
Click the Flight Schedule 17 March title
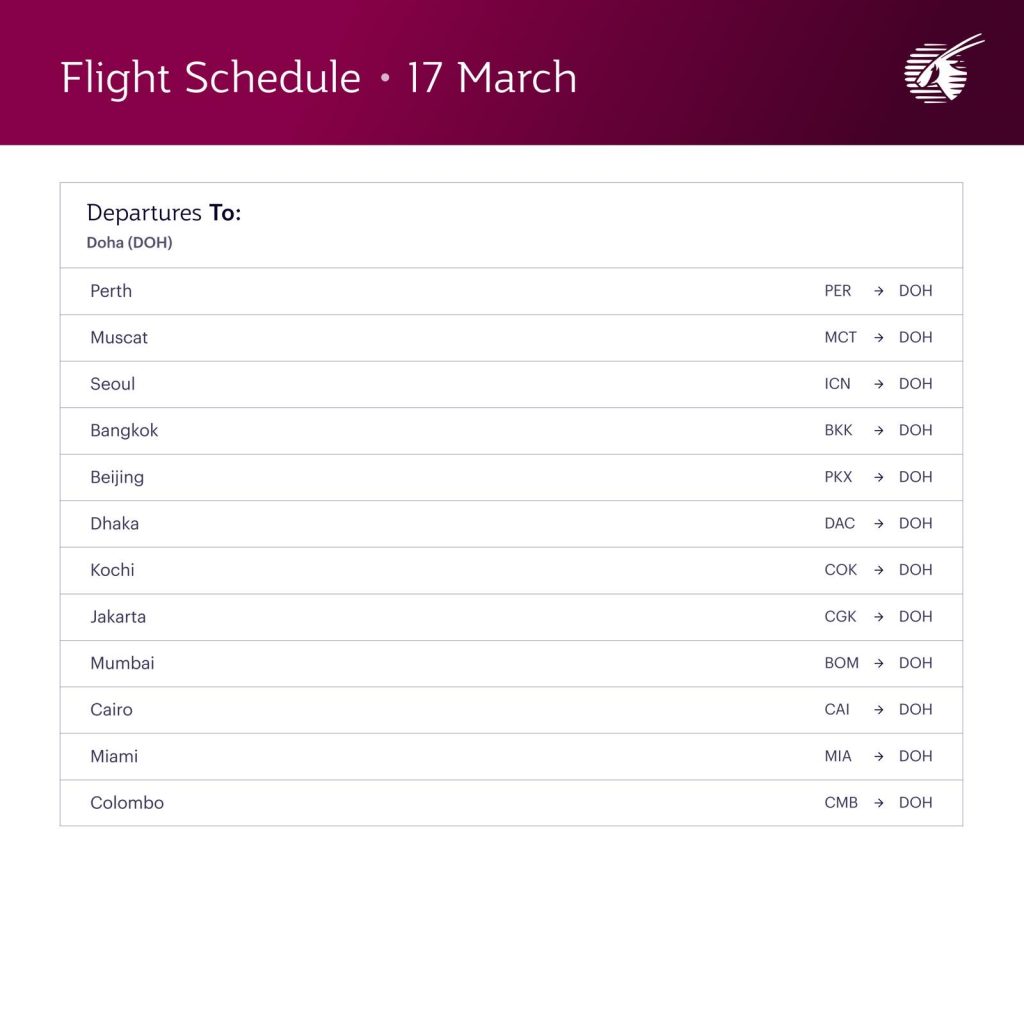coord(319,78)
